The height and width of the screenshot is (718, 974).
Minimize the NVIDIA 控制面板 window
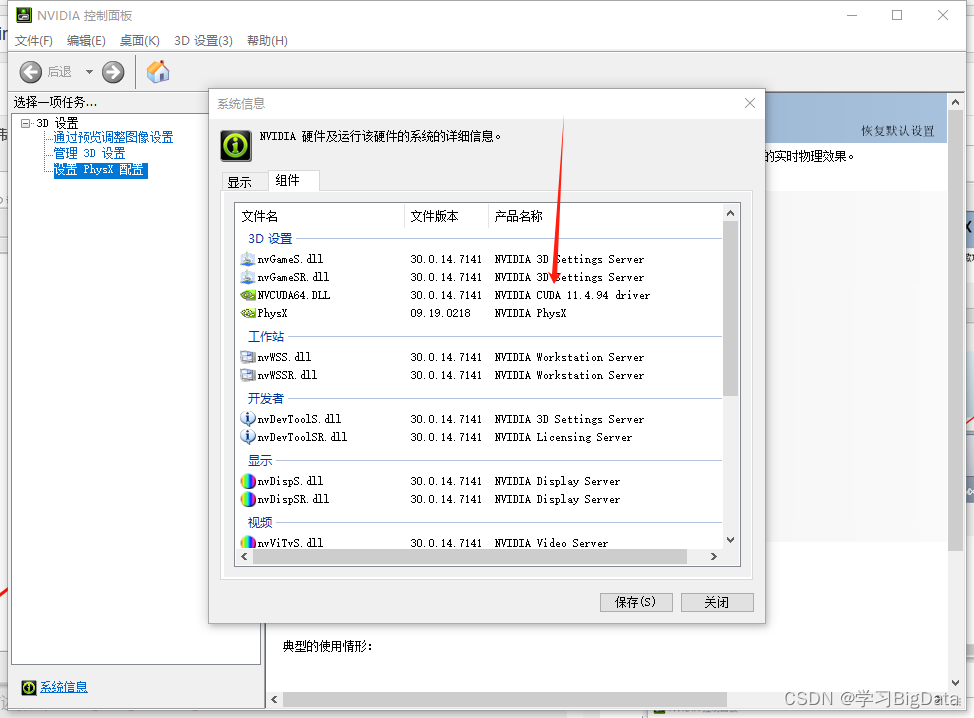(852, 16)
